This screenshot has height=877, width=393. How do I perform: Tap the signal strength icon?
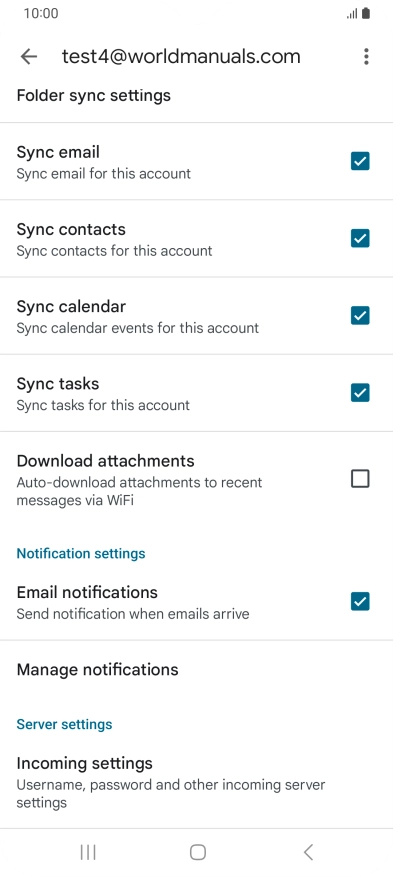352,14
